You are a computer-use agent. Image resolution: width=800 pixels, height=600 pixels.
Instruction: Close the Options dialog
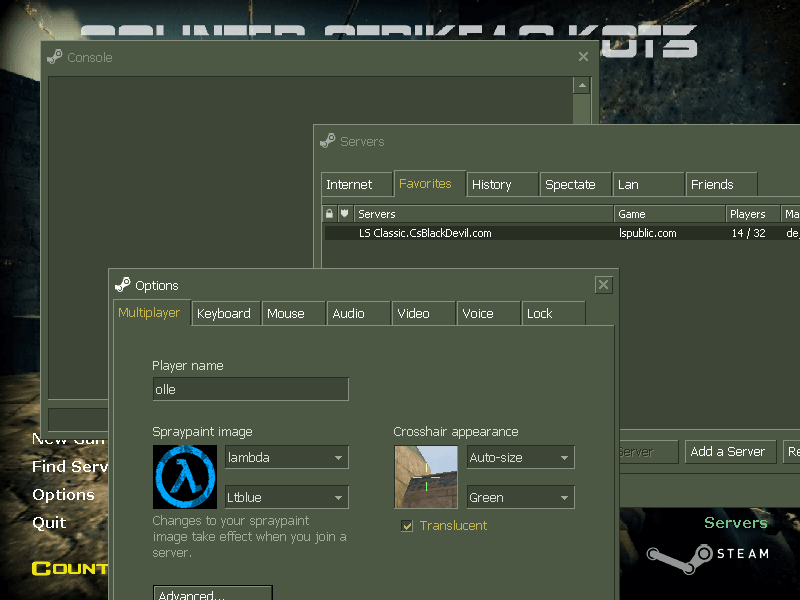point(603,285)
